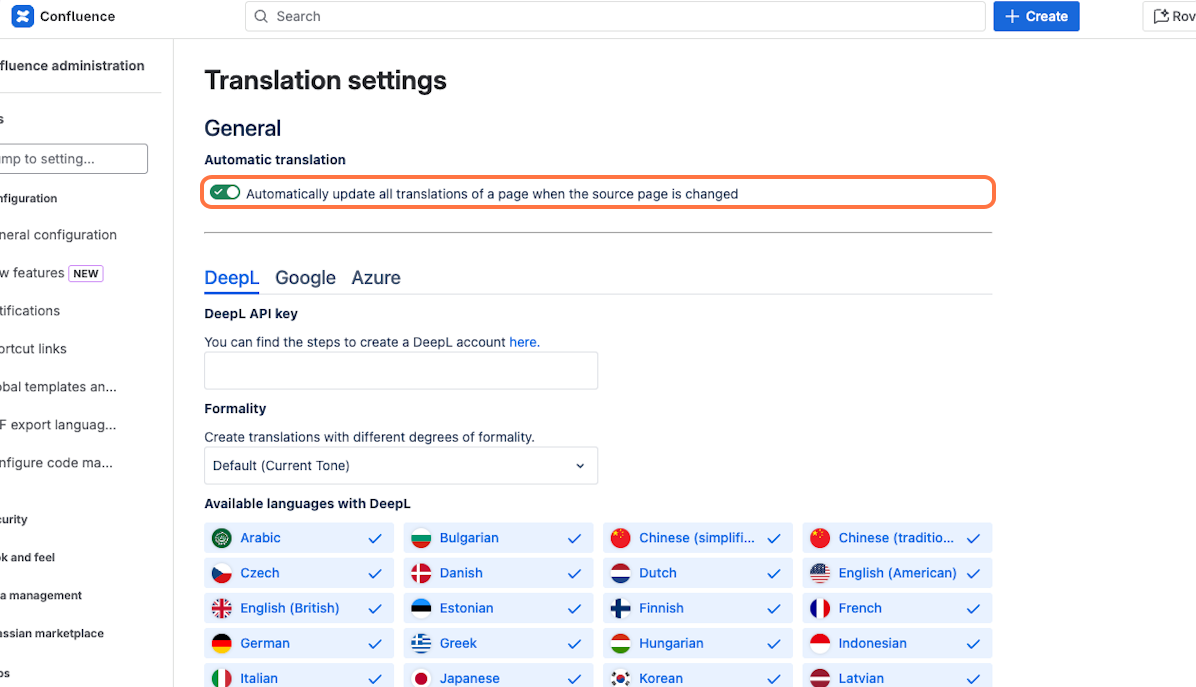The height and width of the screenshot is (687, 1196).
Task: Focus the Jump to setting input
Action: (72, 159)
